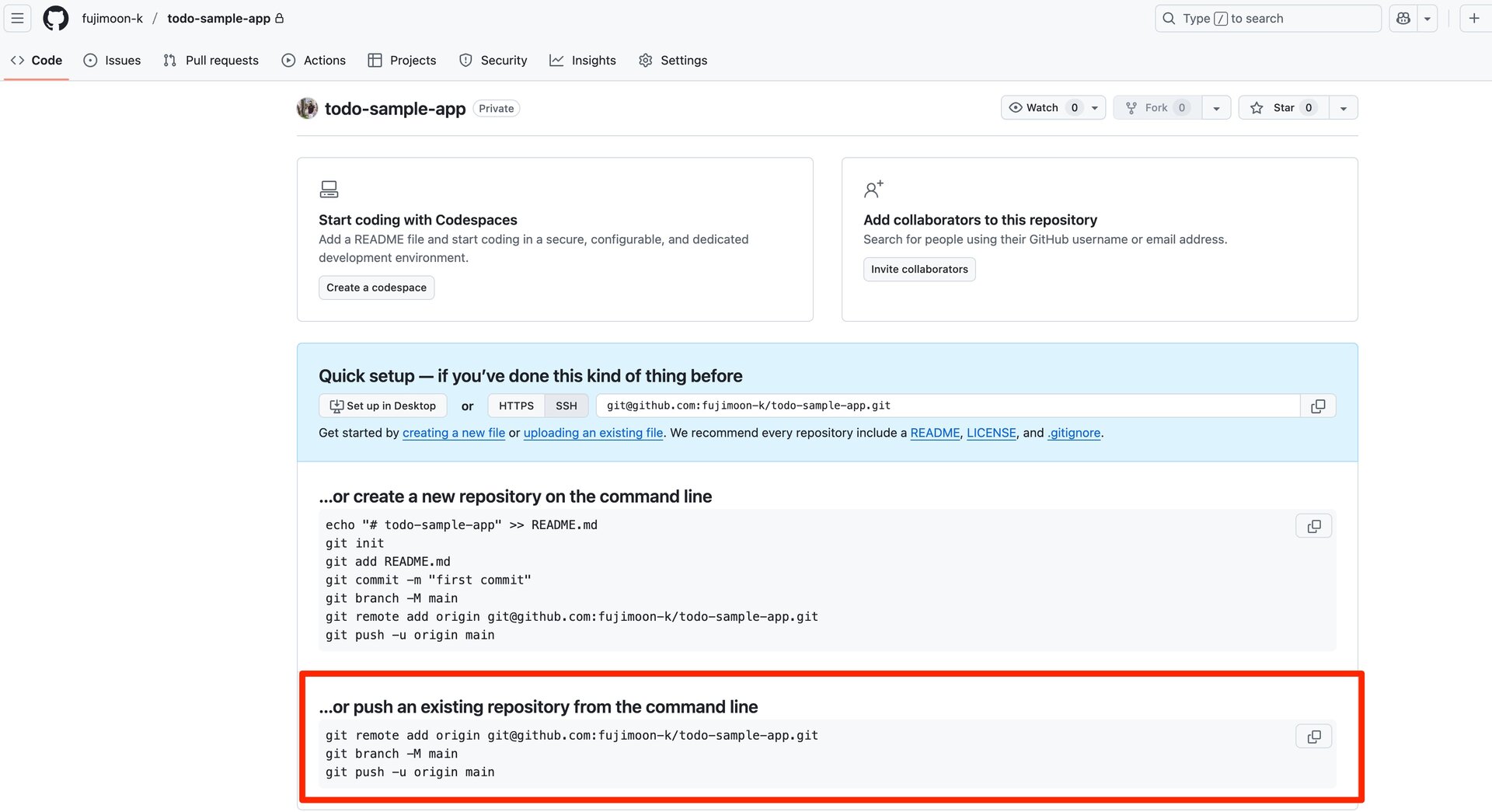Star the todo-sample-app repository
Image resolution: width=1492 pixels, height=812 pixels.
coord(1284,108)
